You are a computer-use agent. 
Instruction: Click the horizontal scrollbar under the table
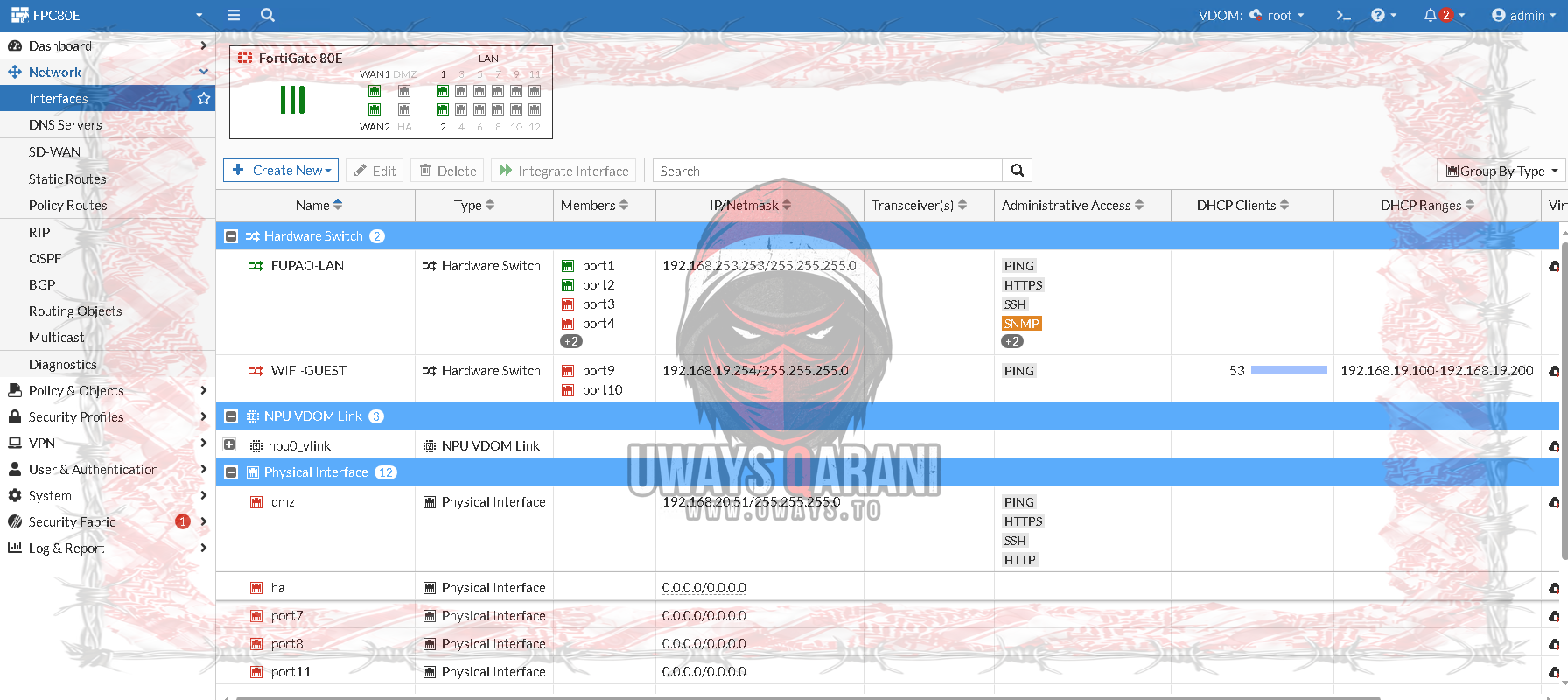(808, 697)
